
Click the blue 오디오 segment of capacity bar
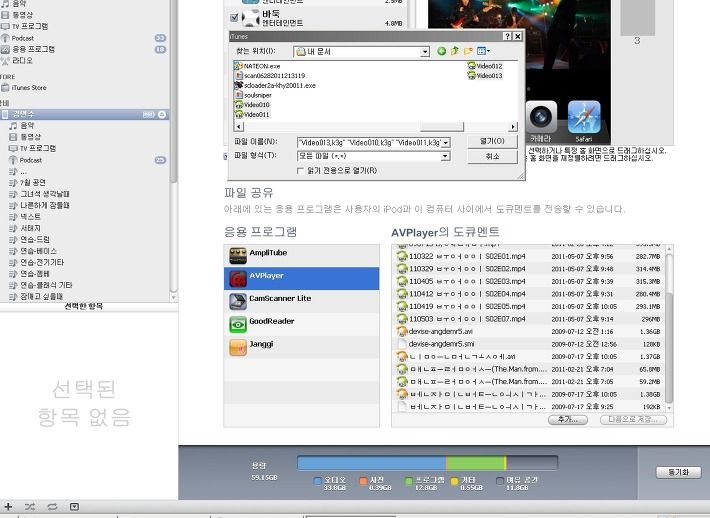(371, 463)
